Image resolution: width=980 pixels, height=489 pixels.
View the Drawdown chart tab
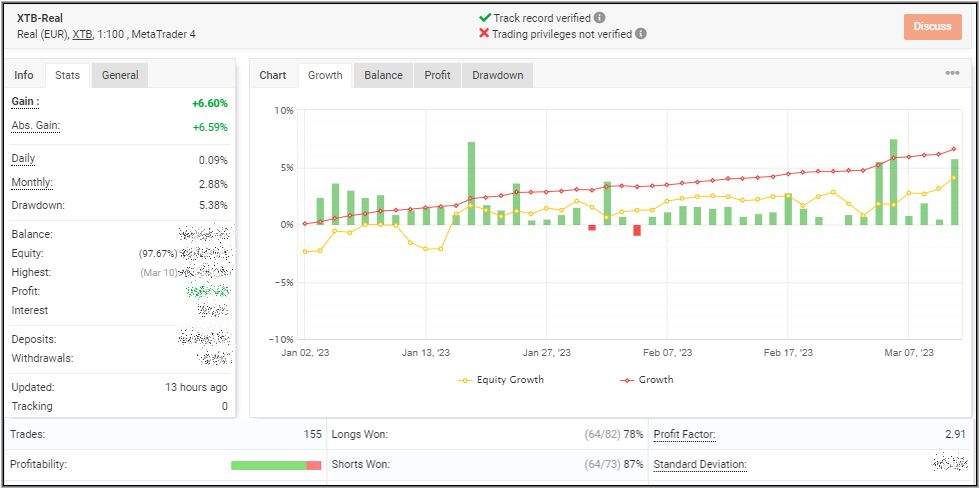tap(497, 75)
